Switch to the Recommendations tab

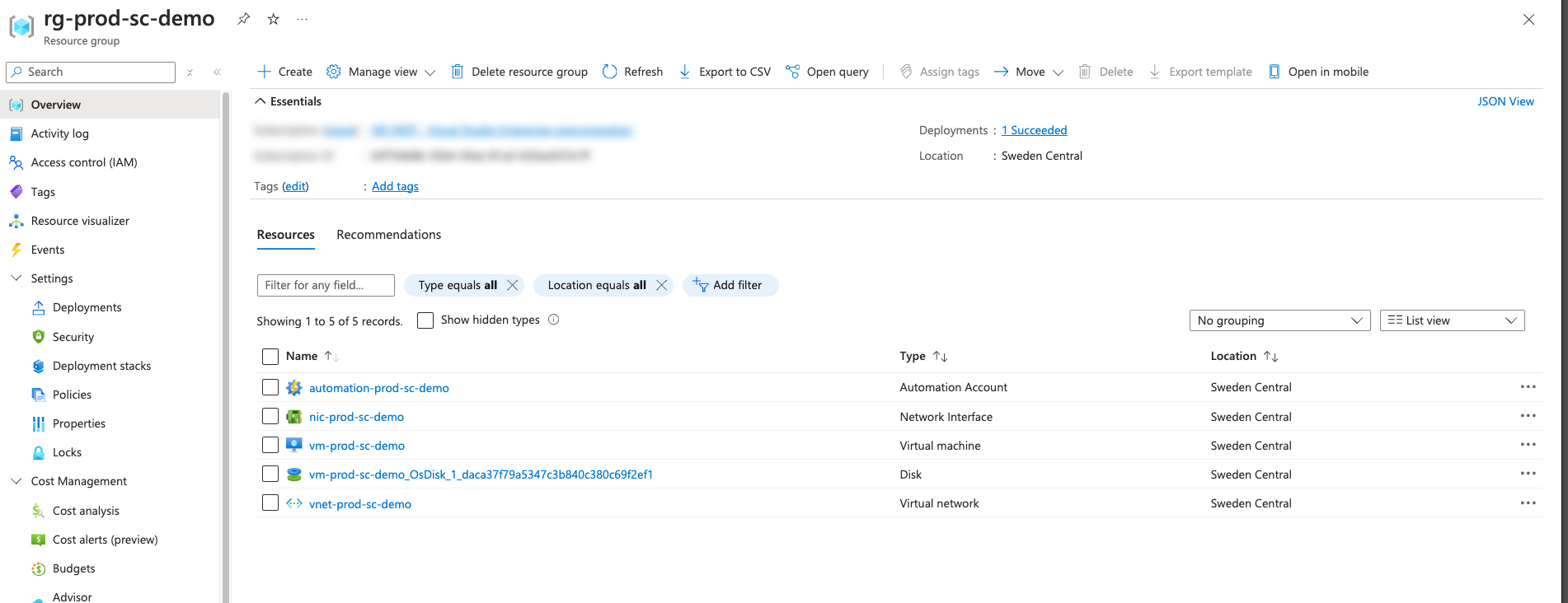pos(388,235)
